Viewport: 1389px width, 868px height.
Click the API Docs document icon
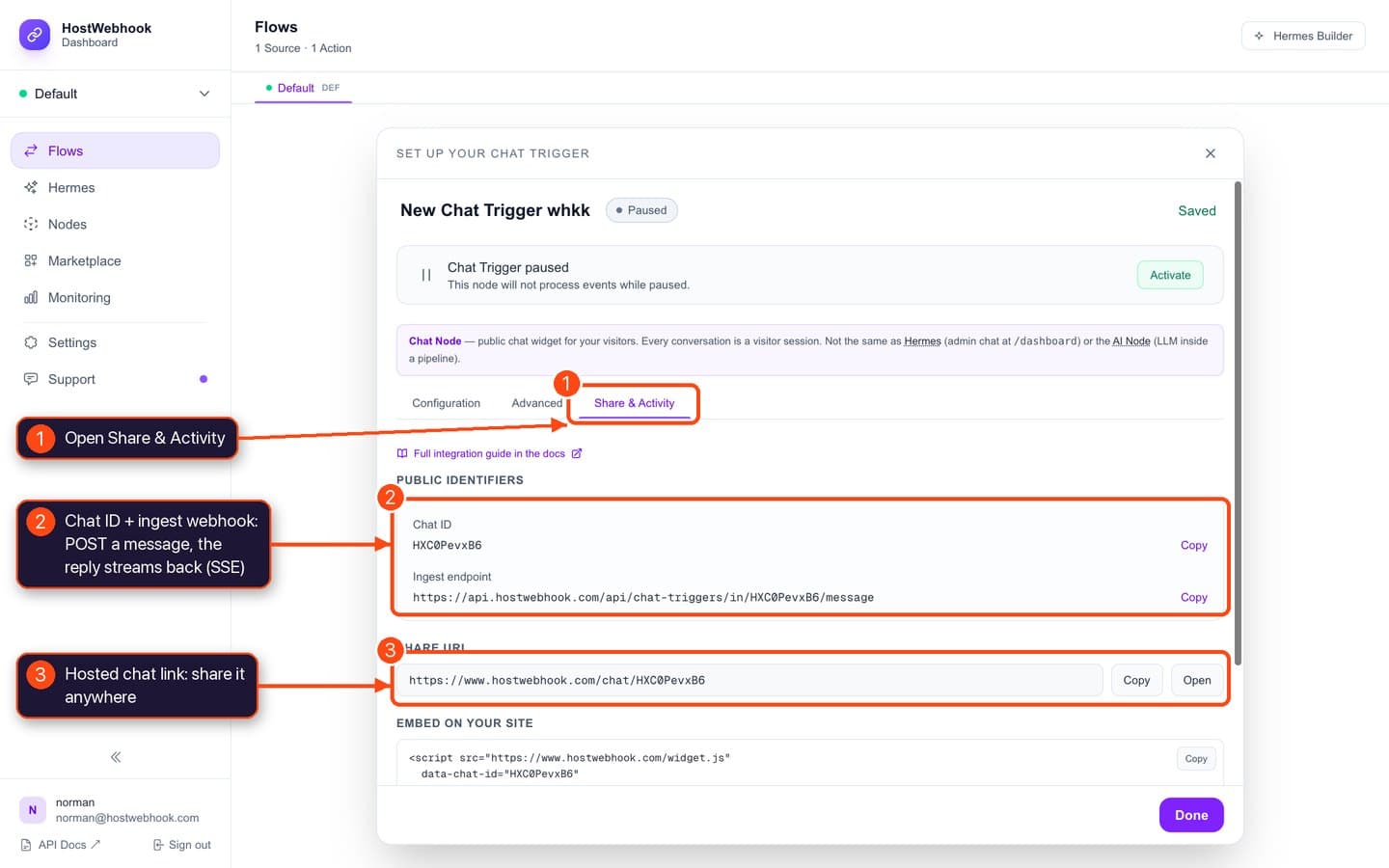(x=26, y=845)
